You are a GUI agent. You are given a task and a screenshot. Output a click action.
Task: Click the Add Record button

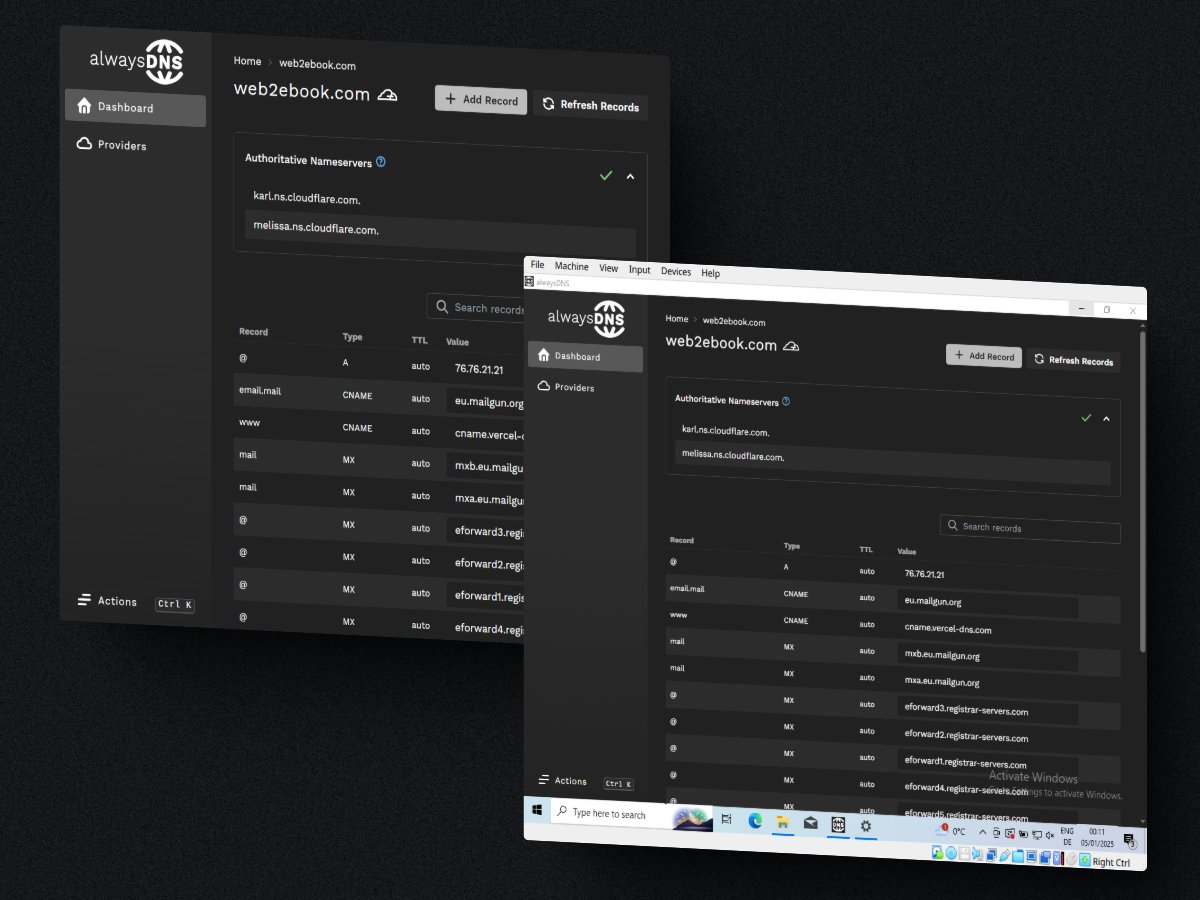[x=983, y=355]
